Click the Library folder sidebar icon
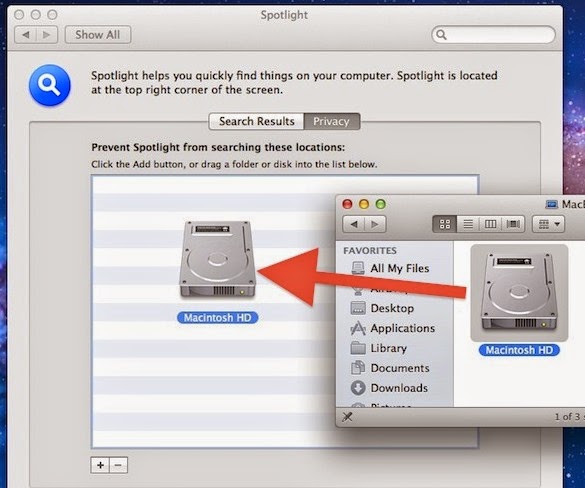Screen dimensions: 585x488 [358, 348]
